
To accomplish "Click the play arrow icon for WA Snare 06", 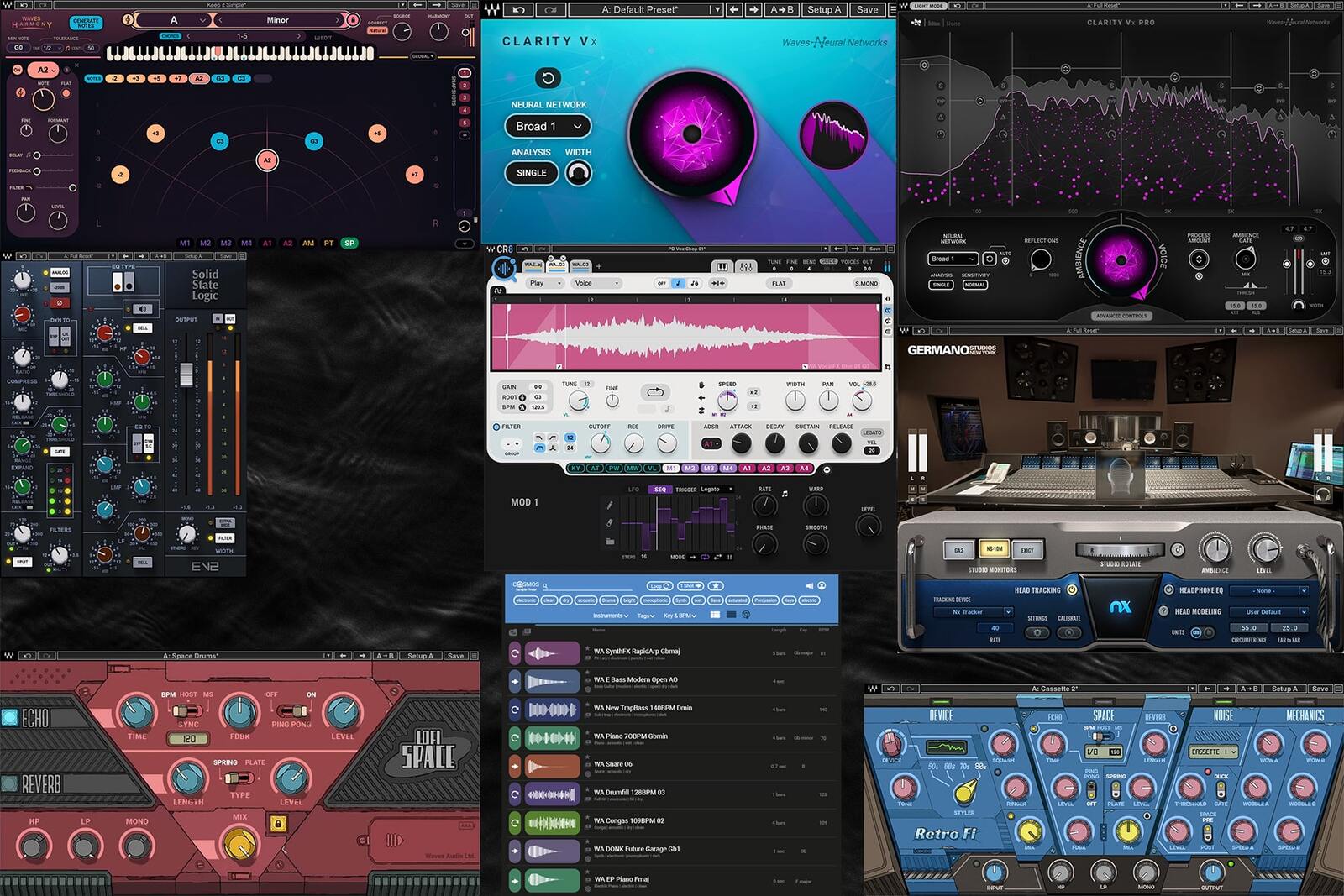I will click(515, 767).
